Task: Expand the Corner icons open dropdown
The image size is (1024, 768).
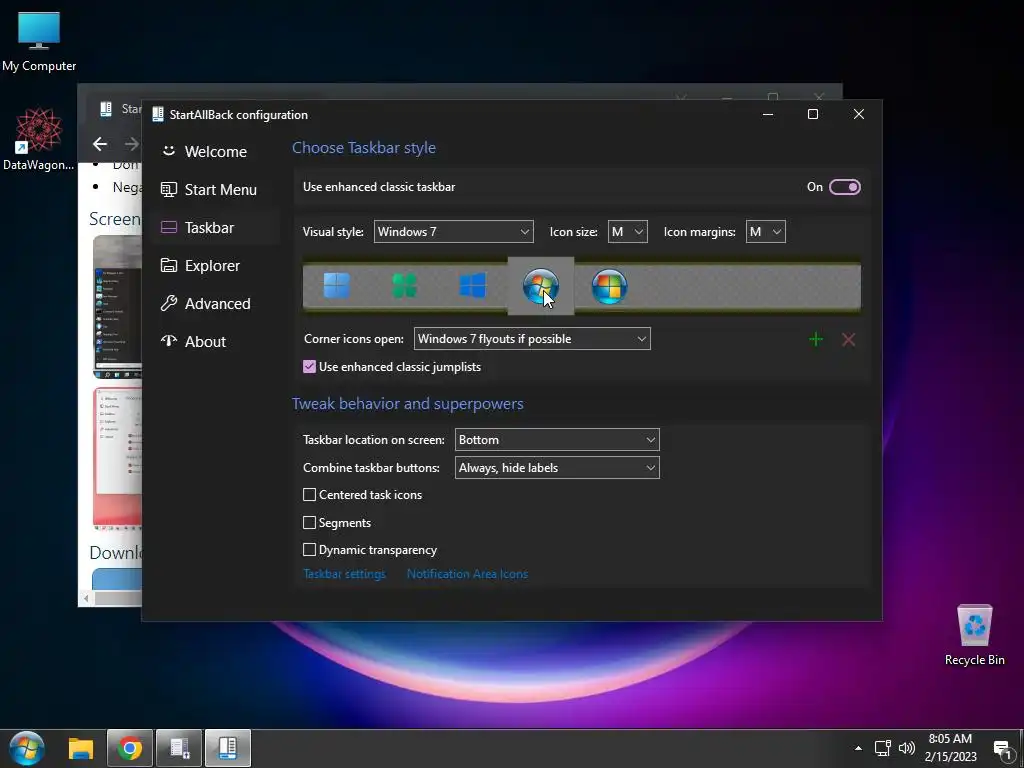Action: pyautogui.click(x=532, y=338)
